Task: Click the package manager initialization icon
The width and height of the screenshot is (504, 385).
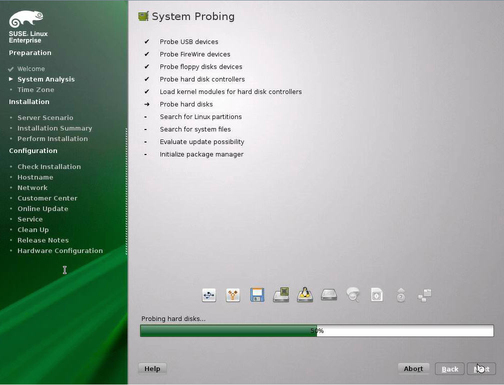Action: tap(425, 295)
